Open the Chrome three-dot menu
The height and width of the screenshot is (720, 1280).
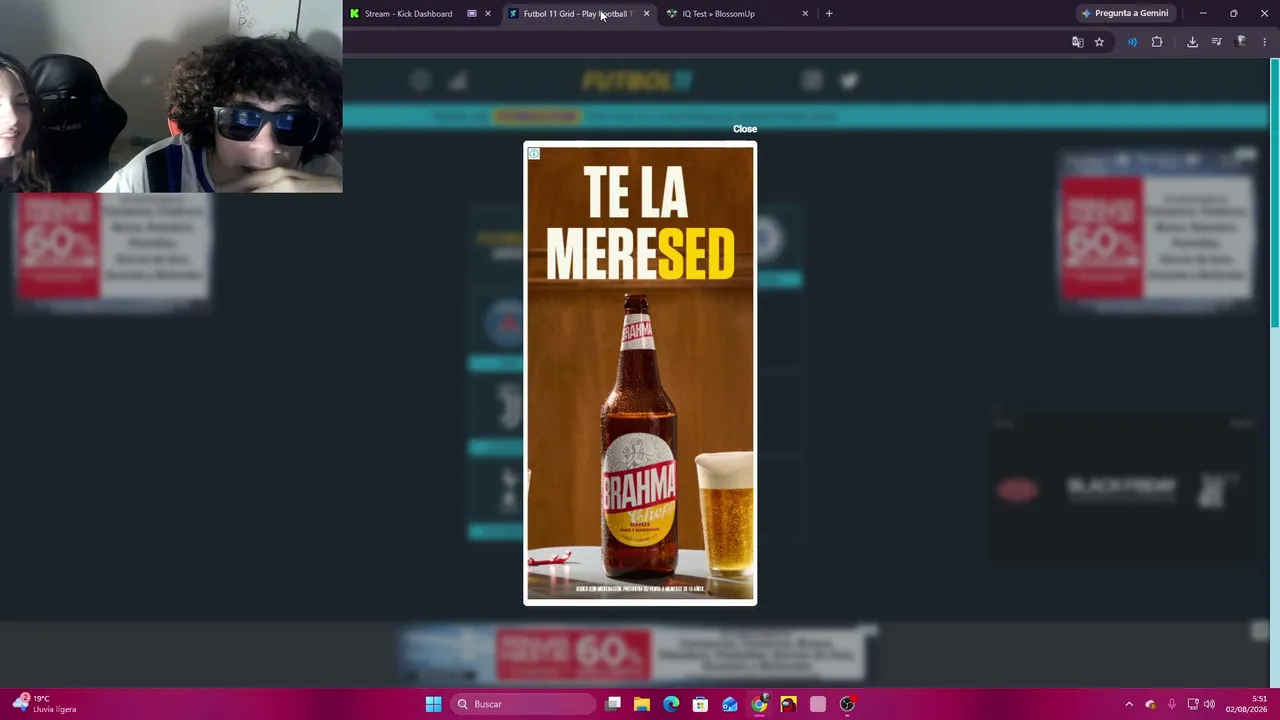tap(1265, 42)
